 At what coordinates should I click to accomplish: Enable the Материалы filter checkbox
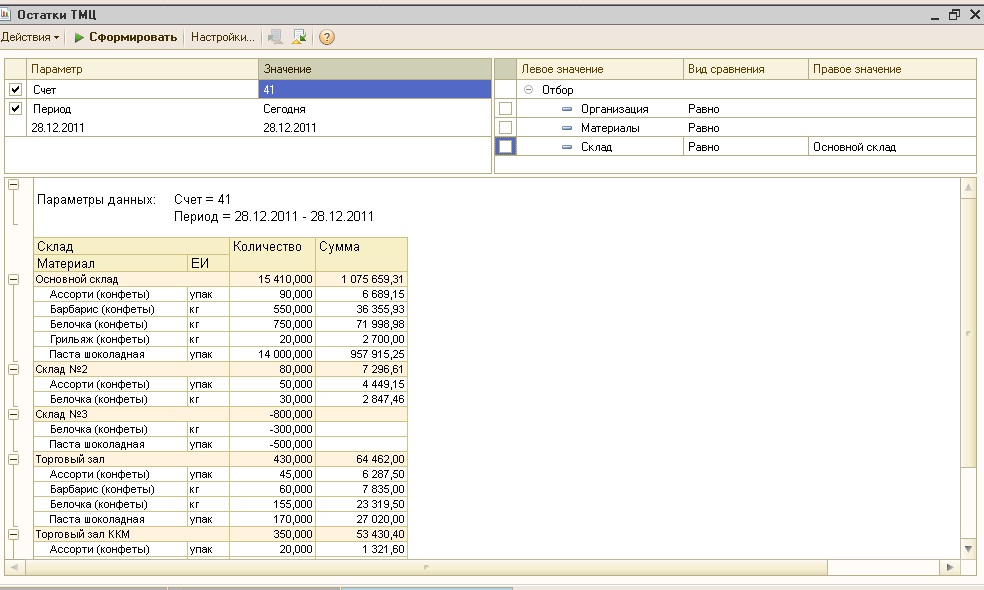[505, 127]
